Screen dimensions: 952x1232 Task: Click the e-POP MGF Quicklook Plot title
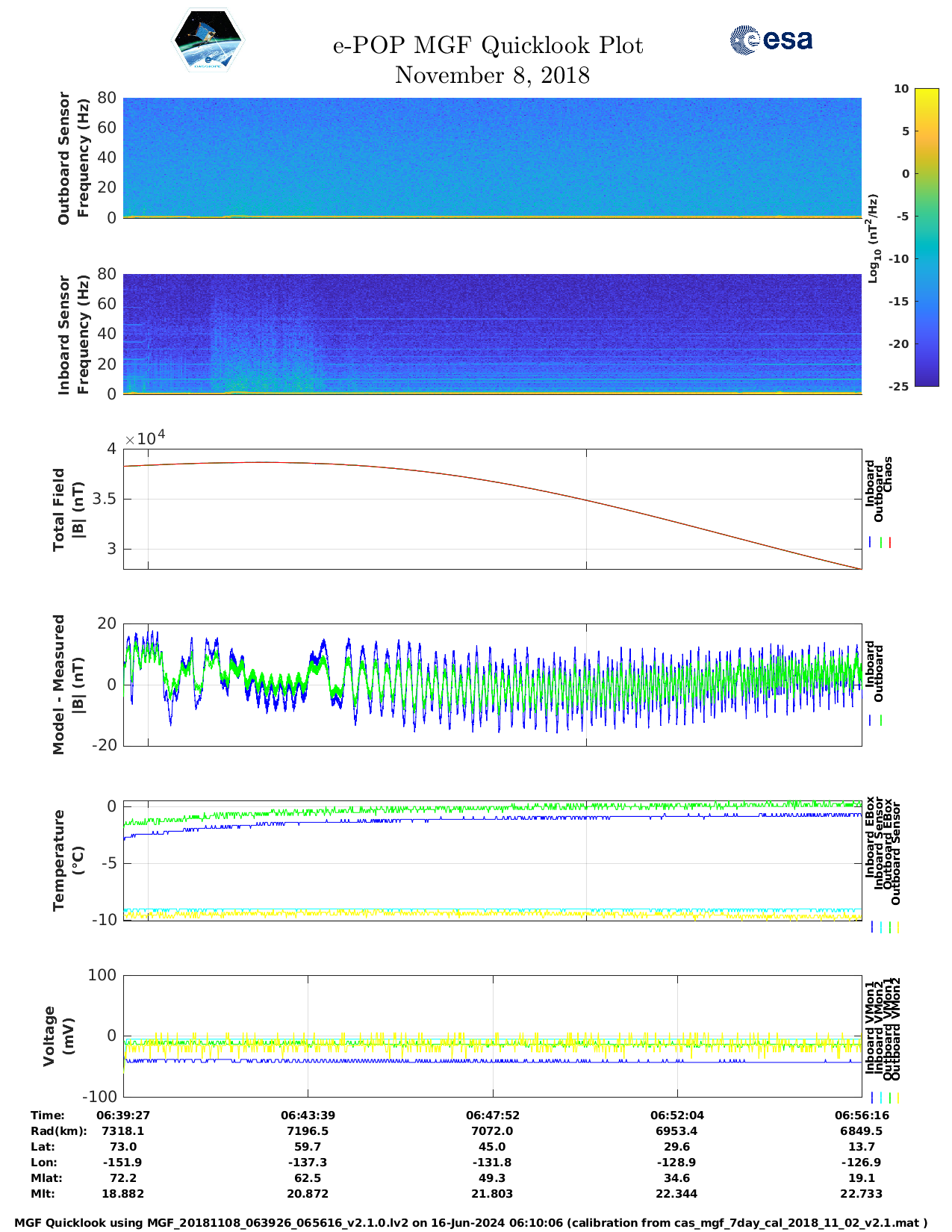(x=488, y=46)
